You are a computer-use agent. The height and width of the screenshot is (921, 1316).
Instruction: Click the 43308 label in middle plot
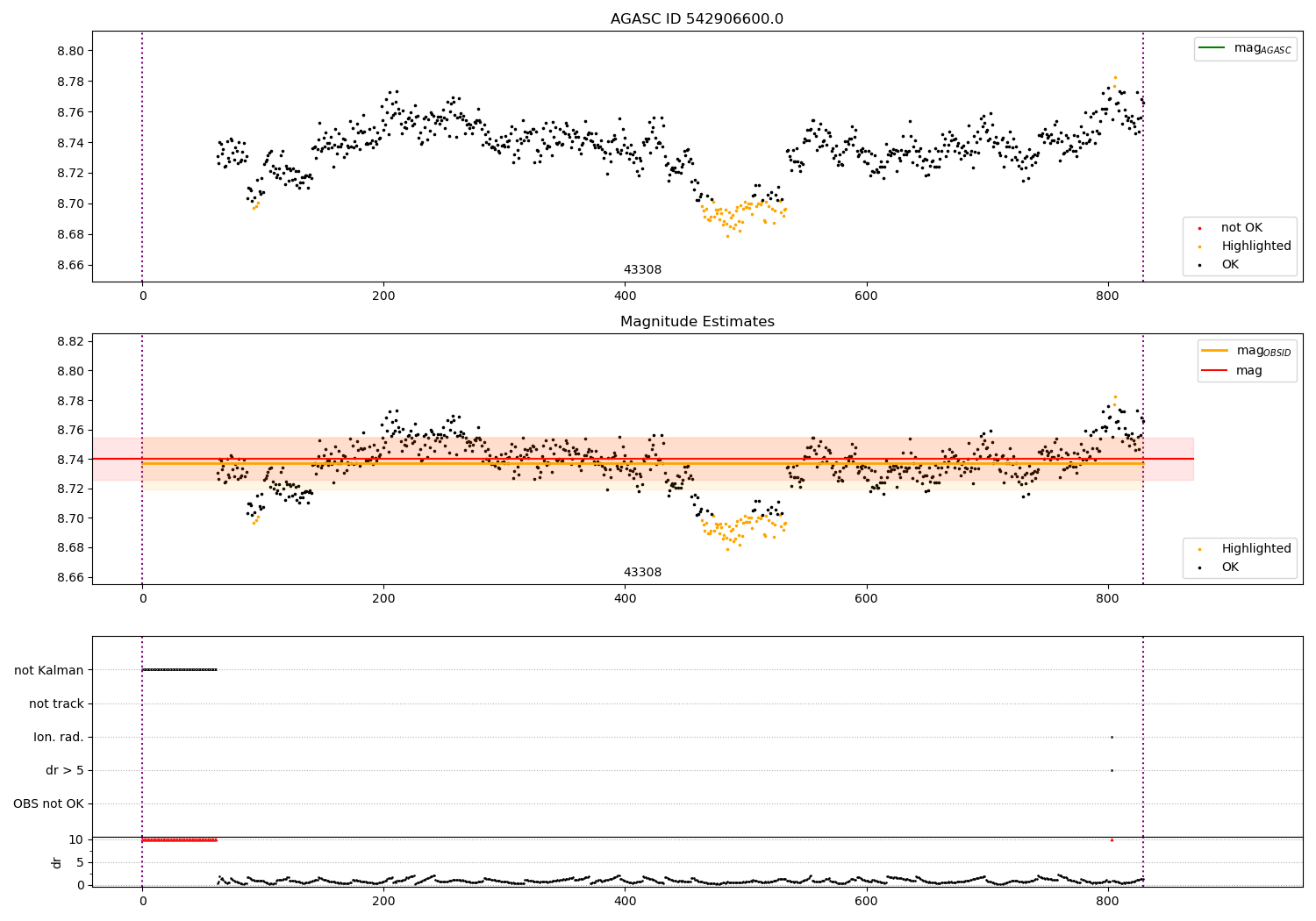point(642,573)
